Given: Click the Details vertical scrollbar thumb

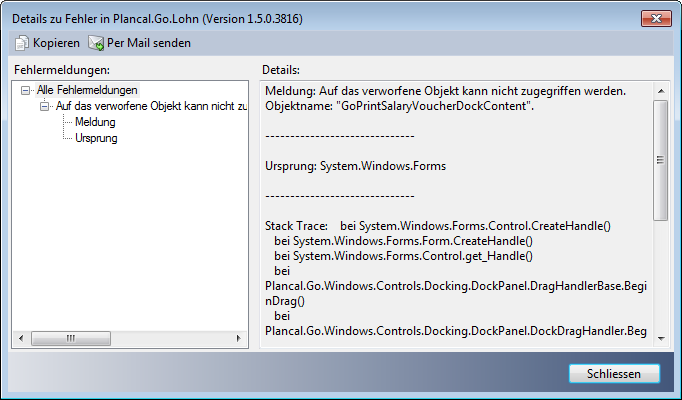Looking at the screenshot, I should 660,158.
